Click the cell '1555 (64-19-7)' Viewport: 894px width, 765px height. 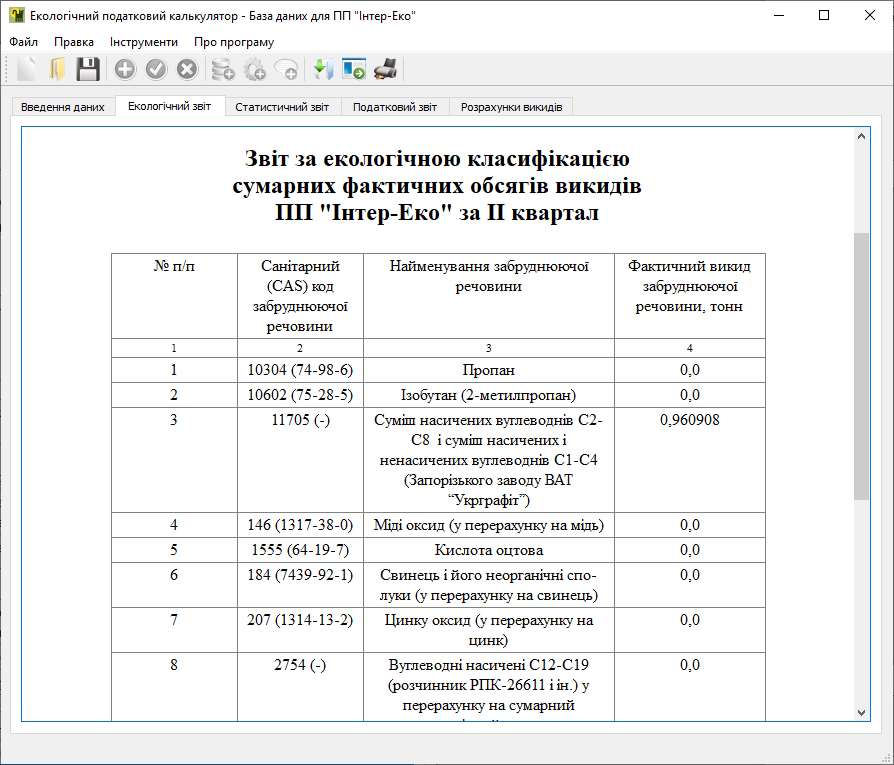300,550
